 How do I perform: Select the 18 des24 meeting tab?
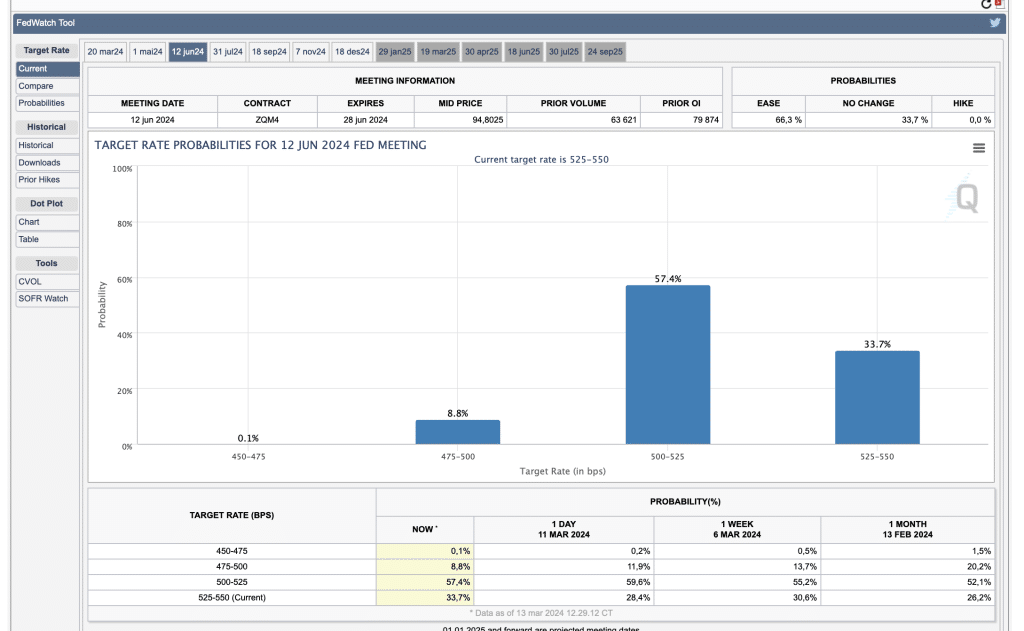pyautogui.click(x=352, y=52)
